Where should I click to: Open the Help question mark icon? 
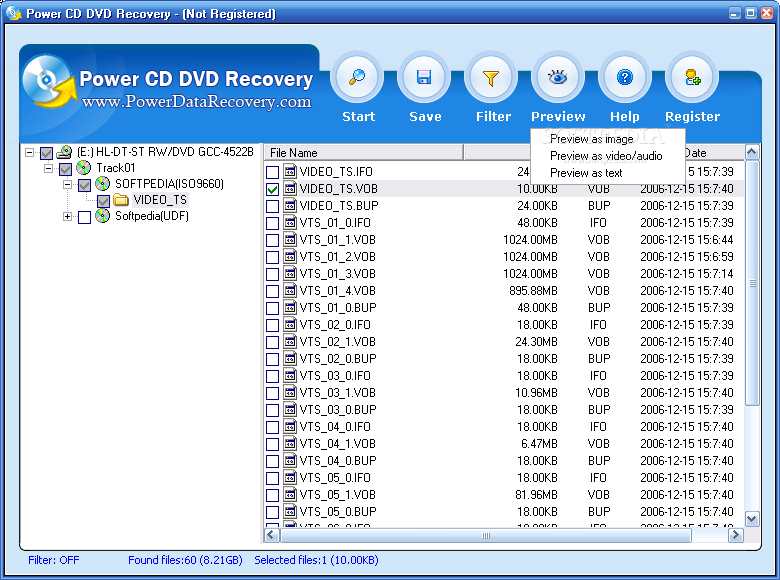(x=625, y=78)
